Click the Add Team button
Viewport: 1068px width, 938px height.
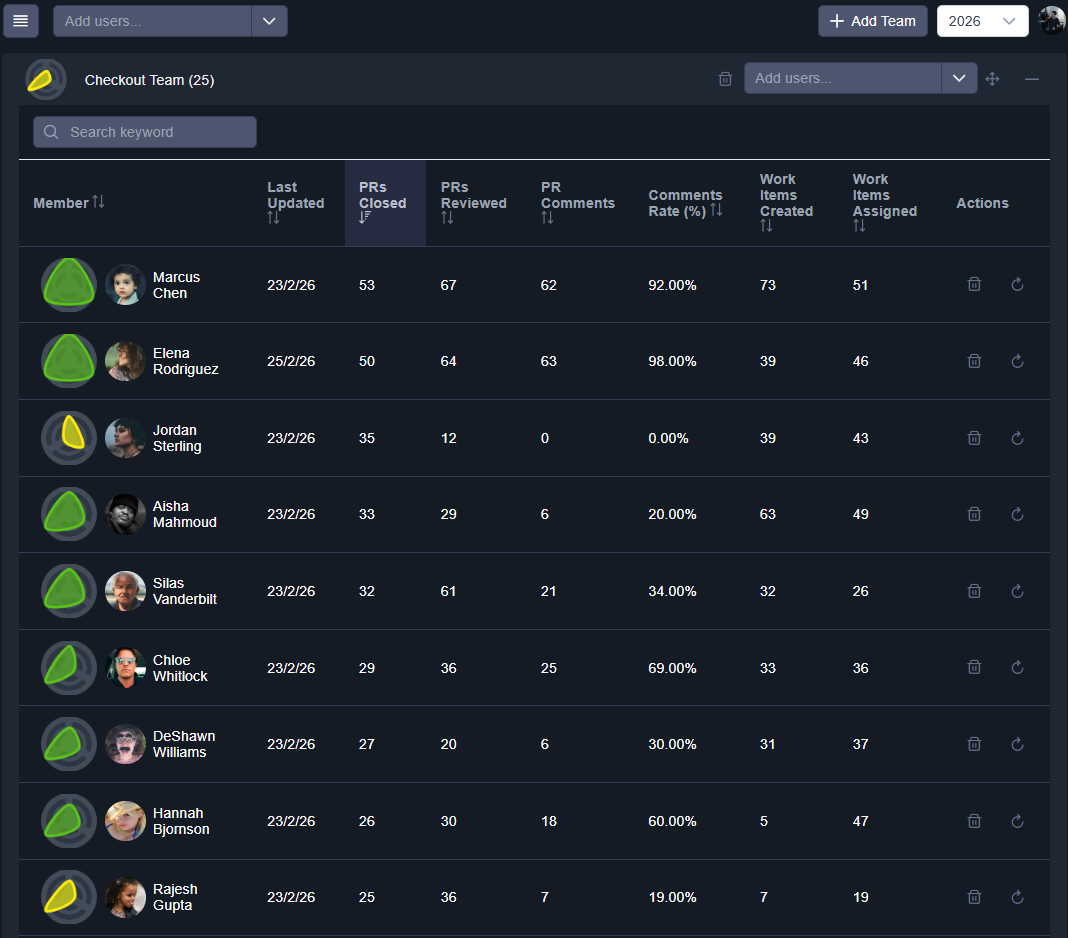[x=872, y=20]
